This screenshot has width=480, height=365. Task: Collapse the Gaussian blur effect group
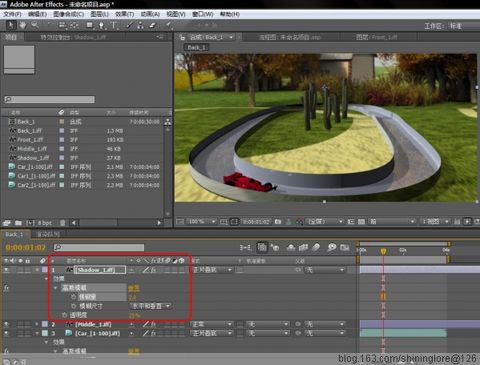[55, 288]
